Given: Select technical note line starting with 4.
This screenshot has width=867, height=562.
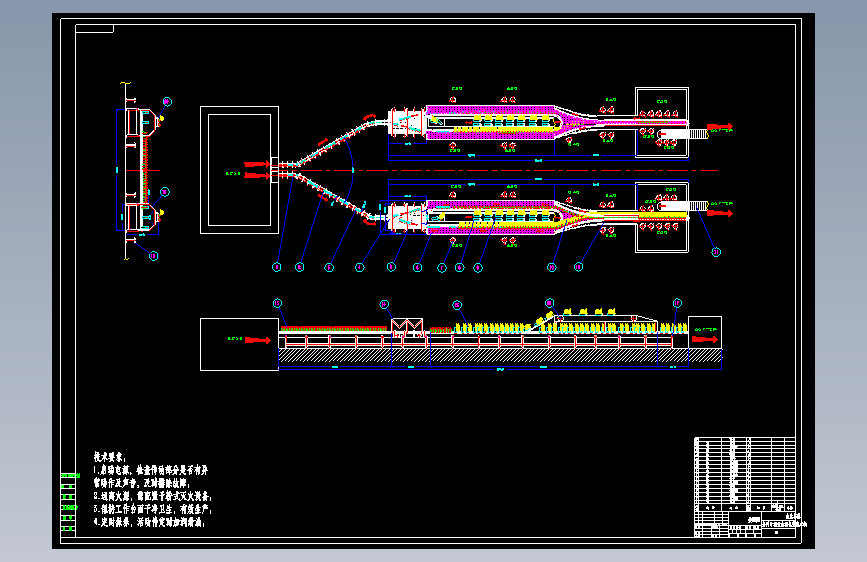Looking at the screenshot, I should click(149, 522).
